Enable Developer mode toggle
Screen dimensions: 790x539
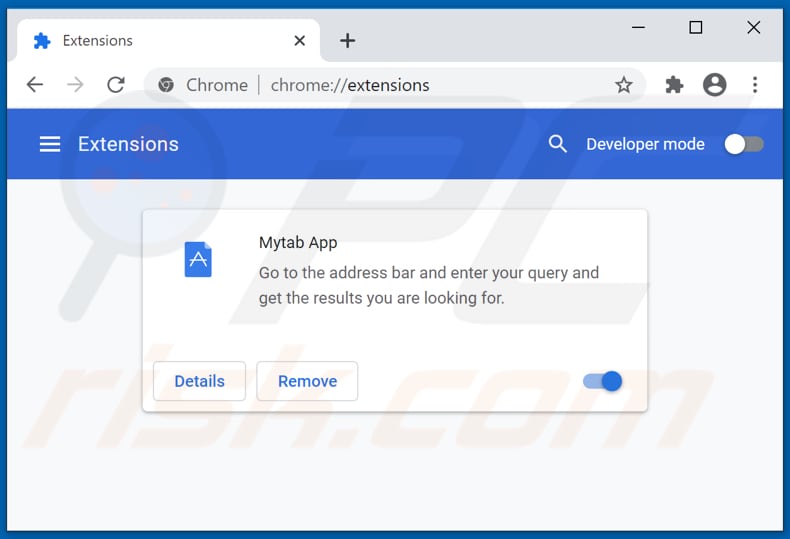(x=744, y=145)
